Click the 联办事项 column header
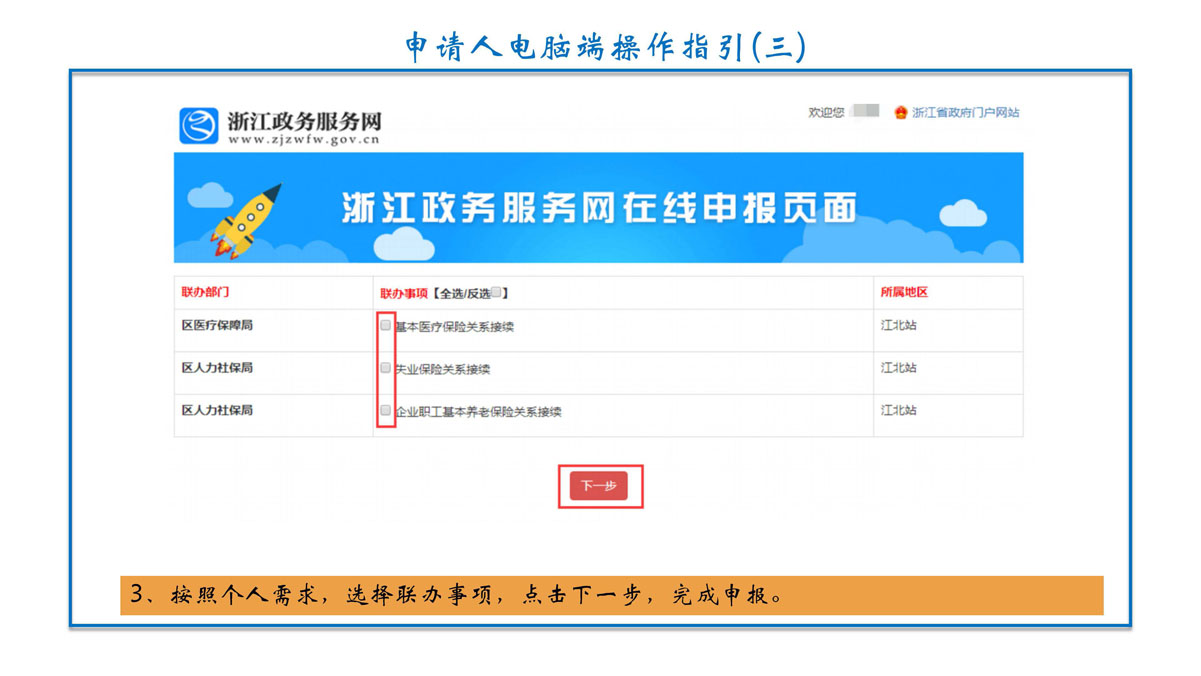This screenshot has width=1201, height=676. click(404, 293)
